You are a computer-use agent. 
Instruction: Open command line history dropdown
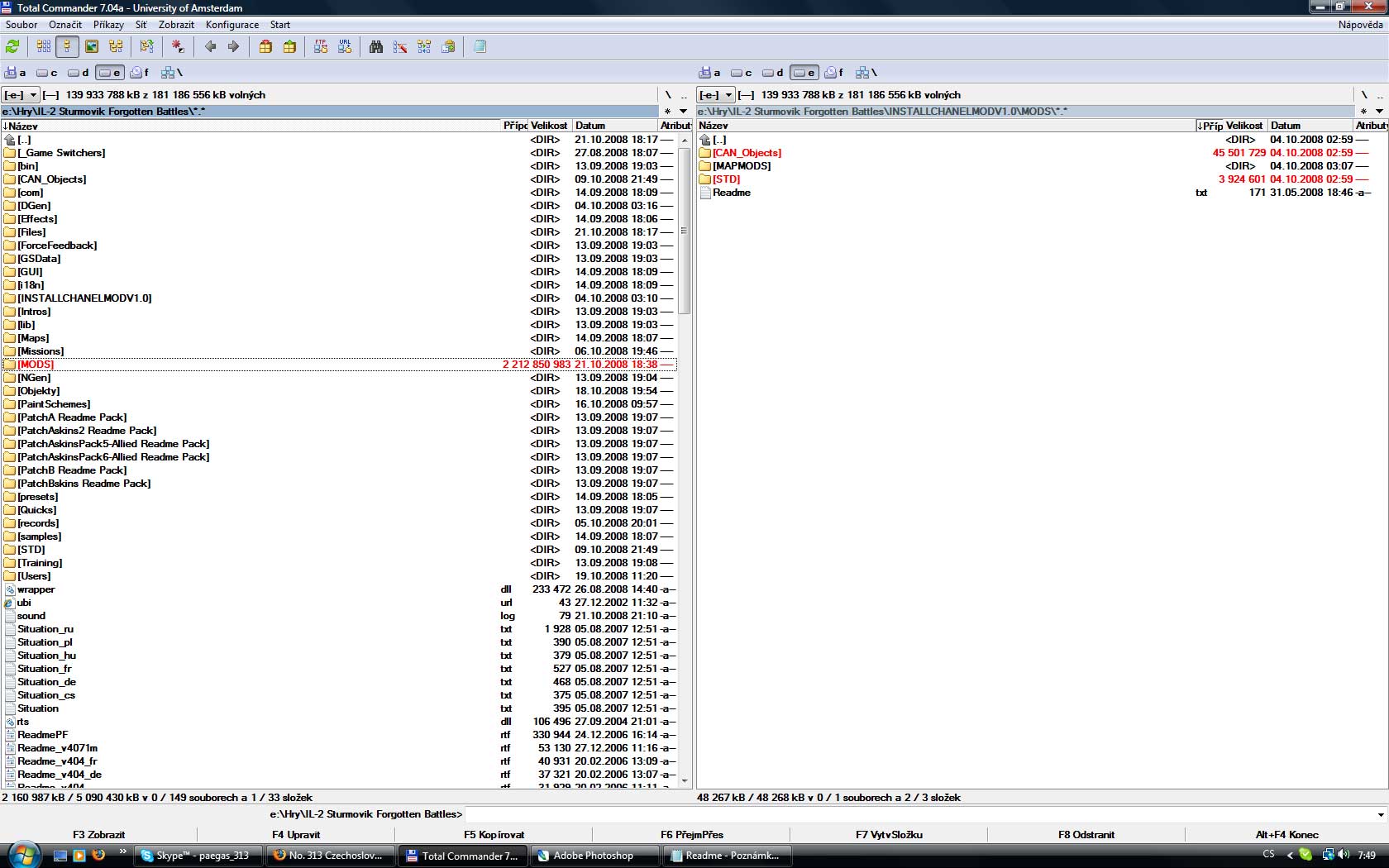point(1381,814)
